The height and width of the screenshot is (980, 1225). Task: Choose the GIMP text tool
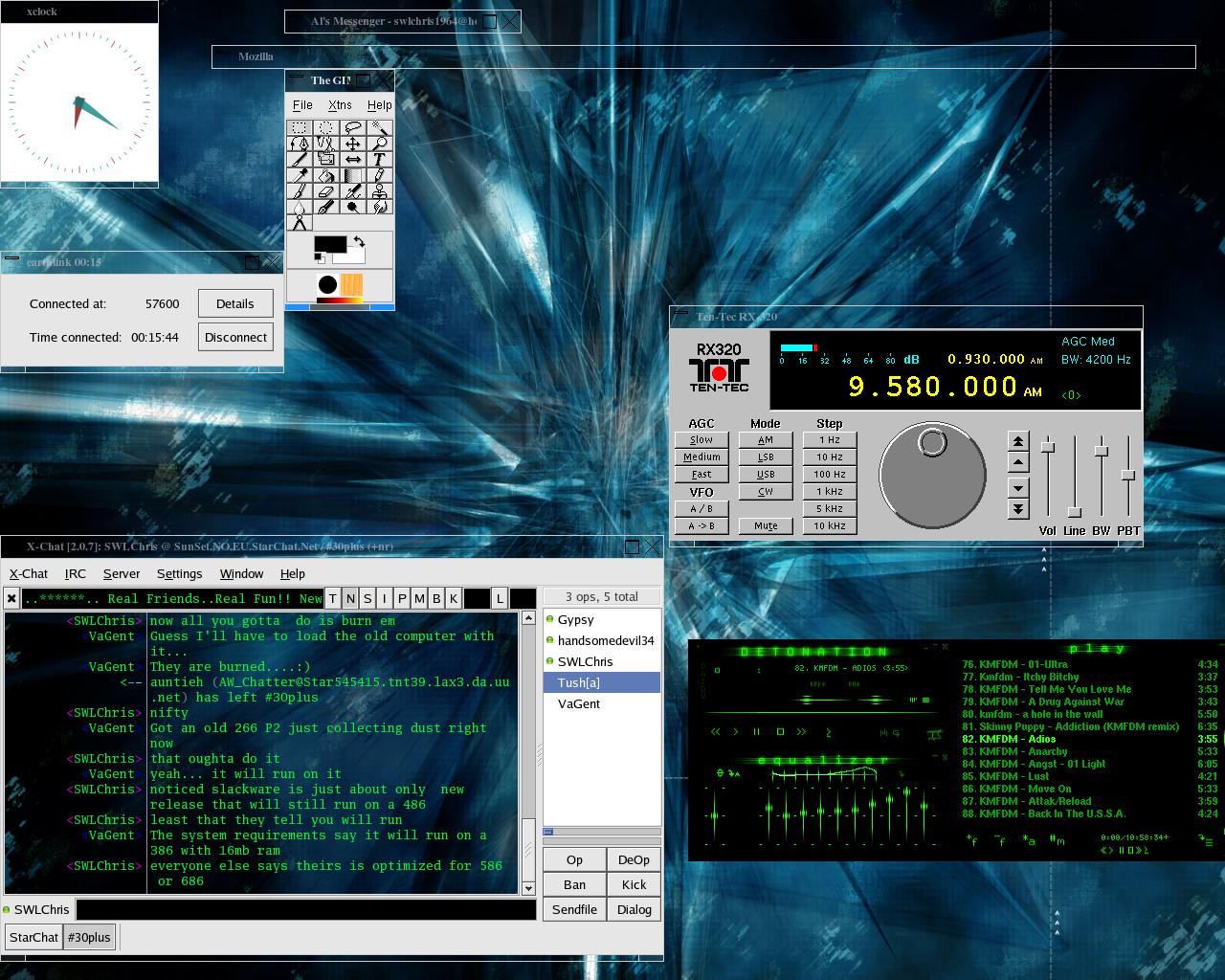tap(380, 159)
